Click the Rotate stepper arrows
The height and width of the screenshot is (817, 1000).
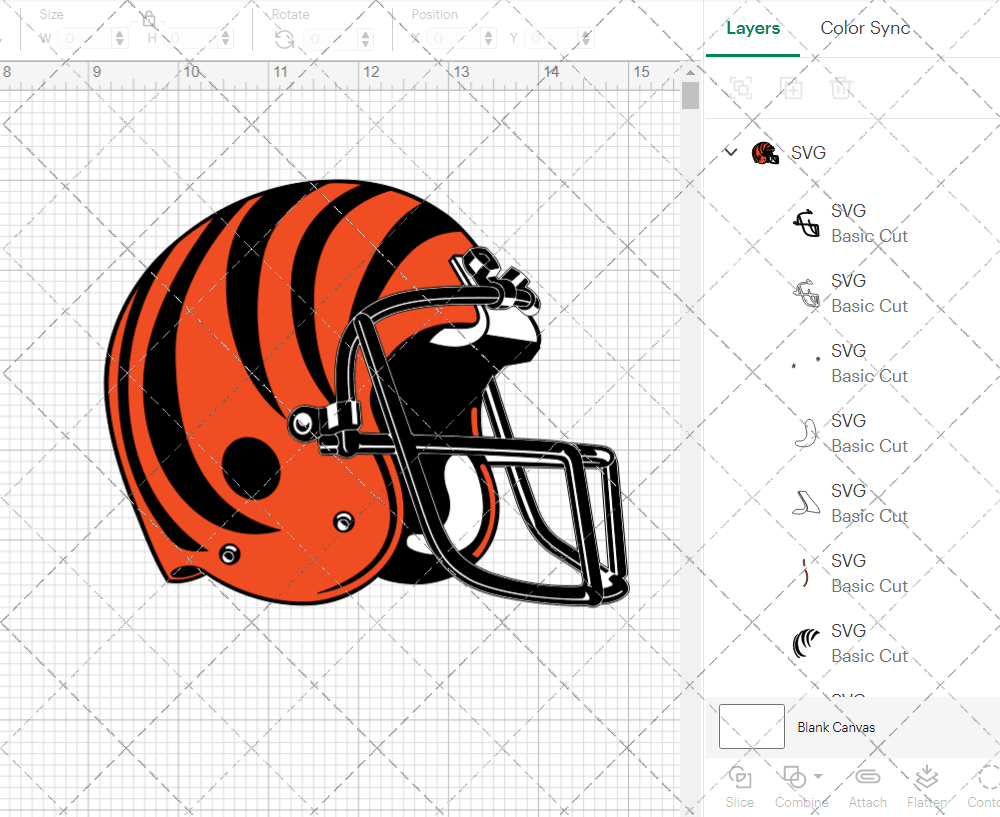click(x=365, y=39)
